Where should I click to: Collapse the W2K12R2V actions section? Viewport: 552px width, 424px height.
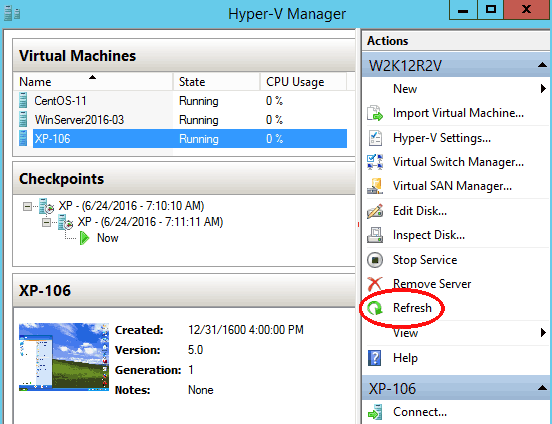542,65
